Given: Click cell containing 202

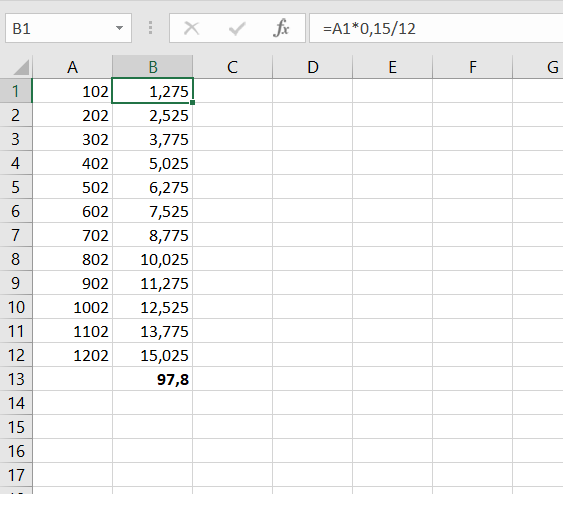Looking at the screenshot, I should tap(73, 115).
